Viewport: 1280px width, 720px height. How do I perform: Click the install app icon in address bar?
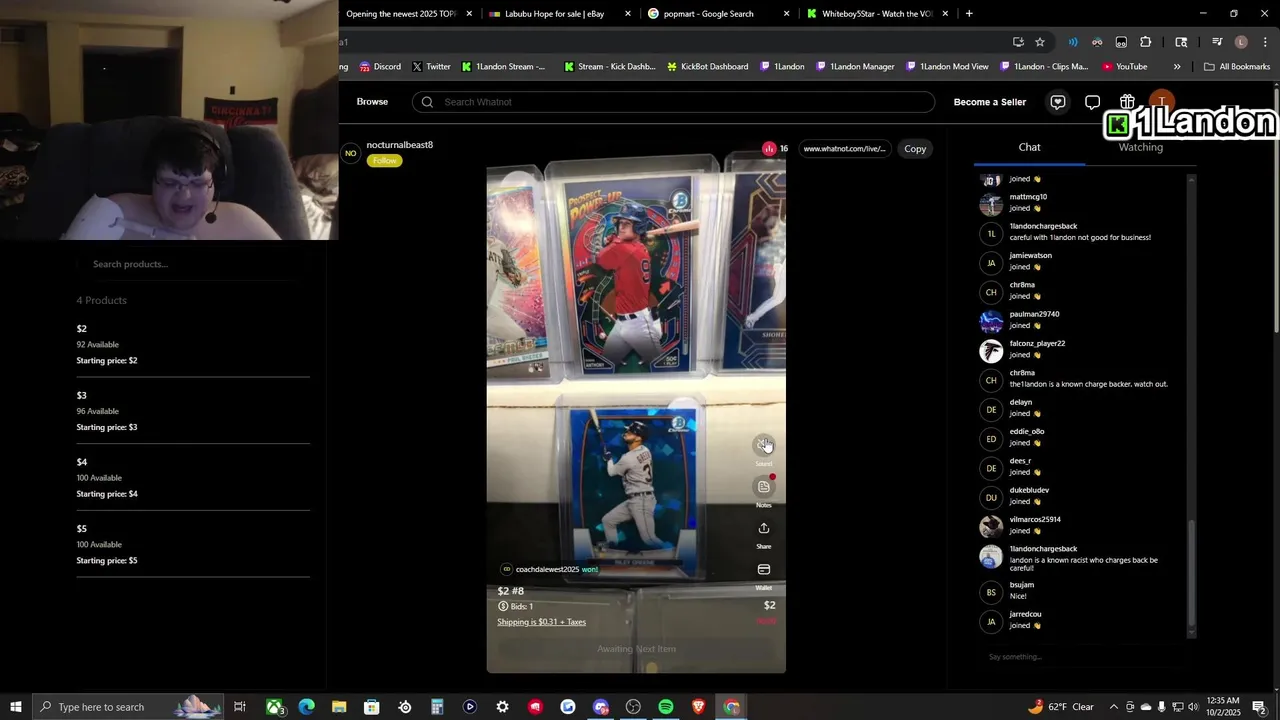point(1018,42)
